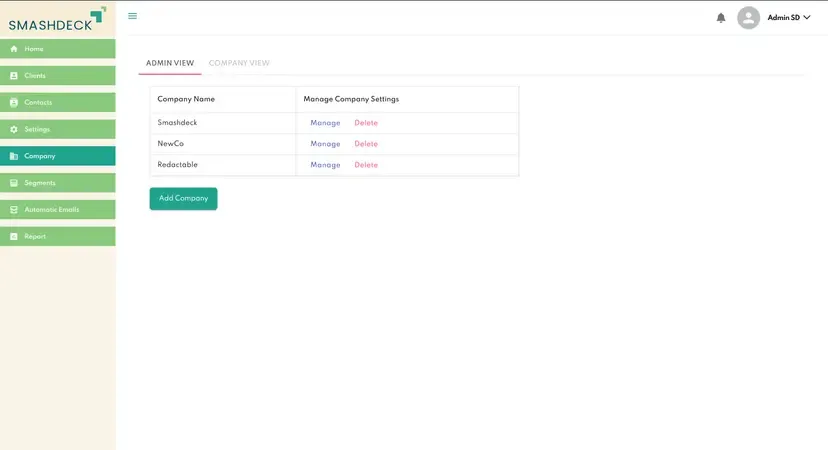The image size is (828, 450).
Task: Delete the Smashdeck company
Action: pyautogui.click(x=366, y=123)
